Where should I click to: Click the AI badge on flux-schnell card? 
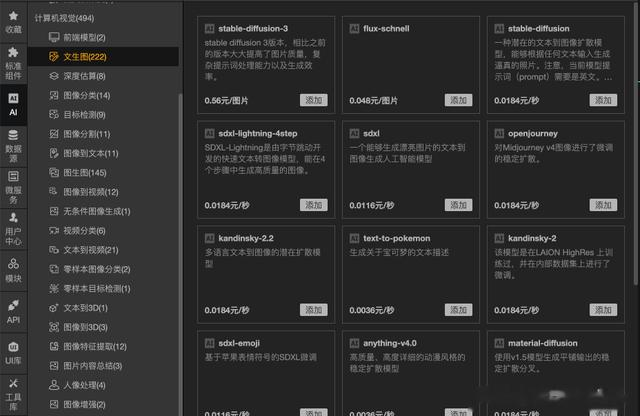[354, 29]
